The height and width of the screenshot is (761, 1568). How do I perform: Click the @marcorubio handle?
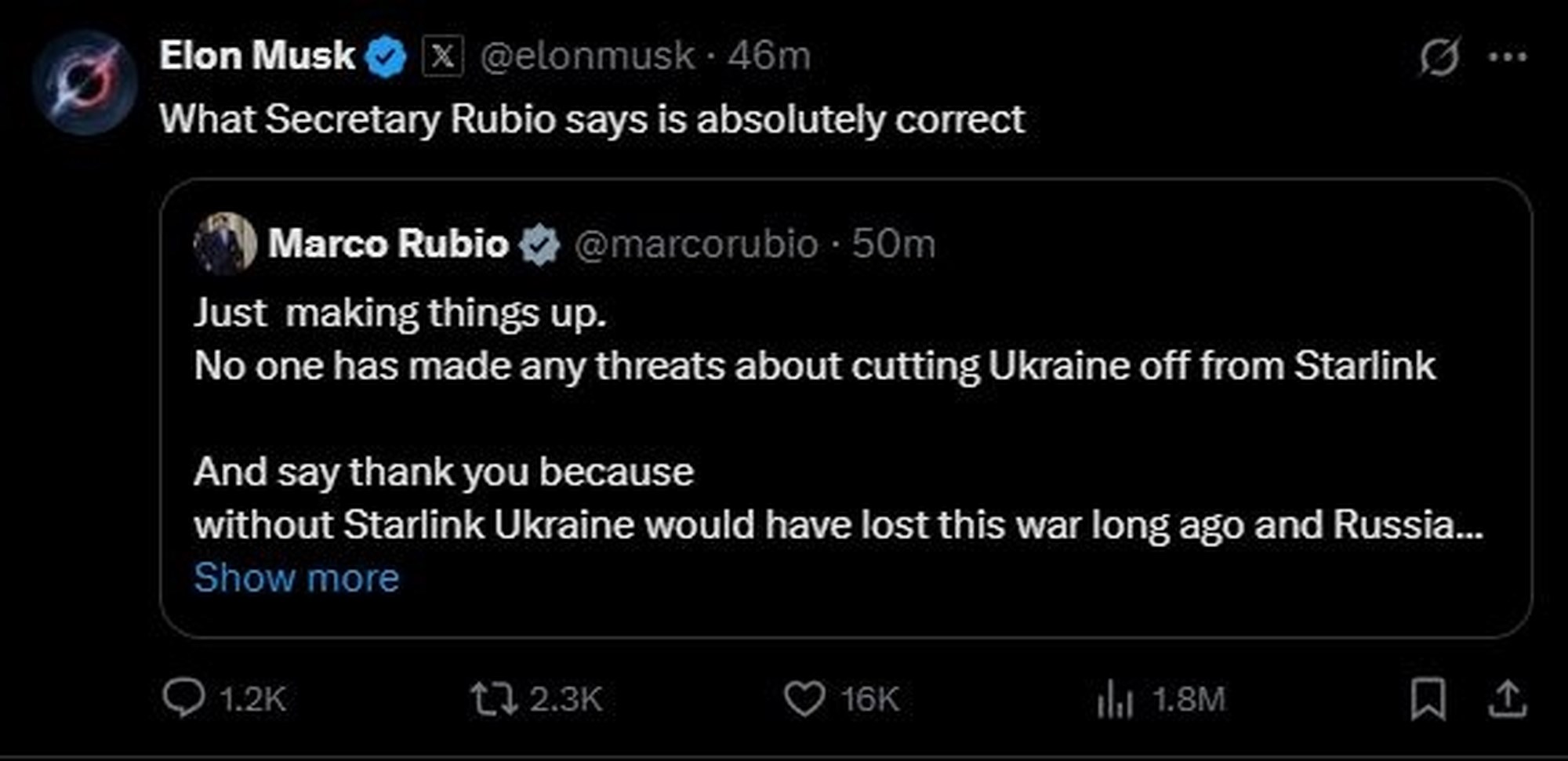697,244
